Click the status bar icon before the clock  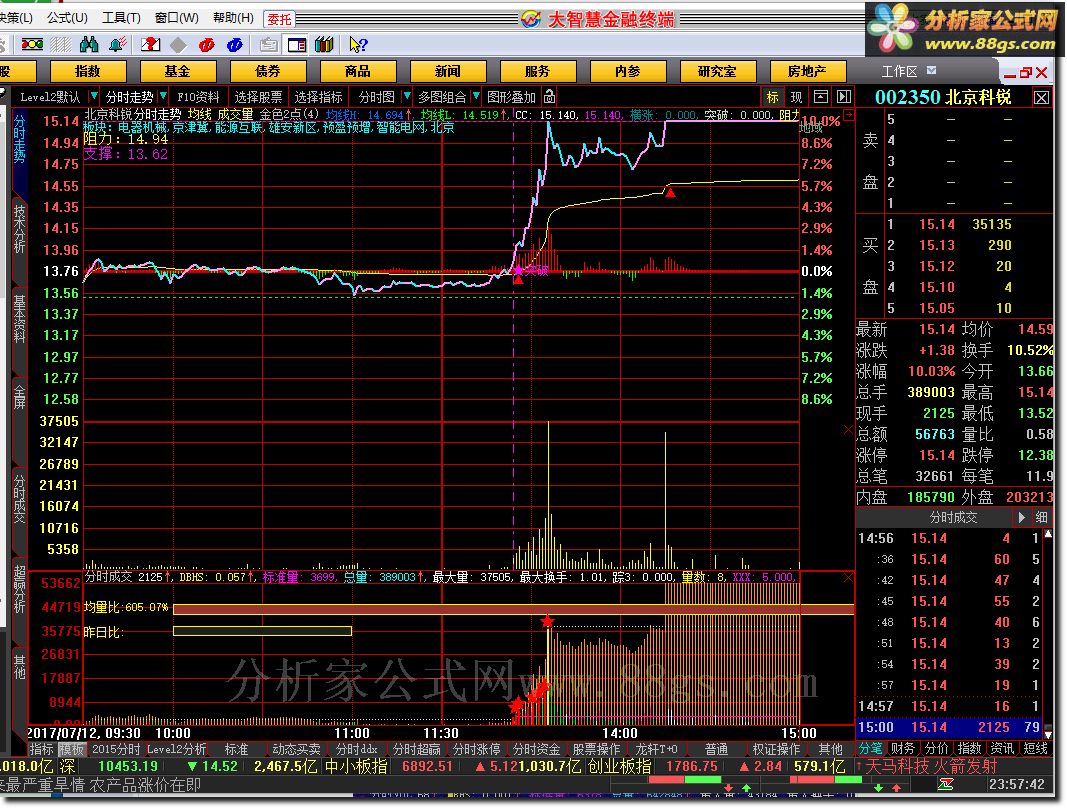tap(945, 785)
